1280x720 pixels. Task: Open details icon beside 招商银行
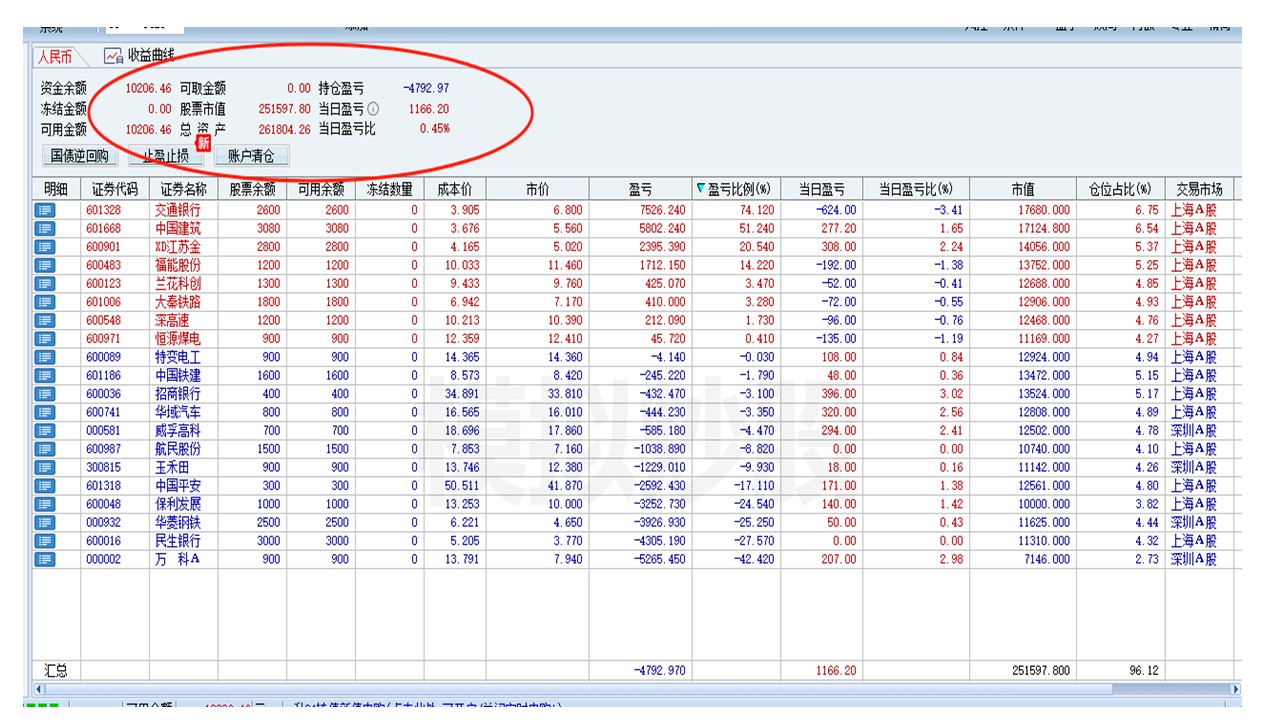[45, 394]
